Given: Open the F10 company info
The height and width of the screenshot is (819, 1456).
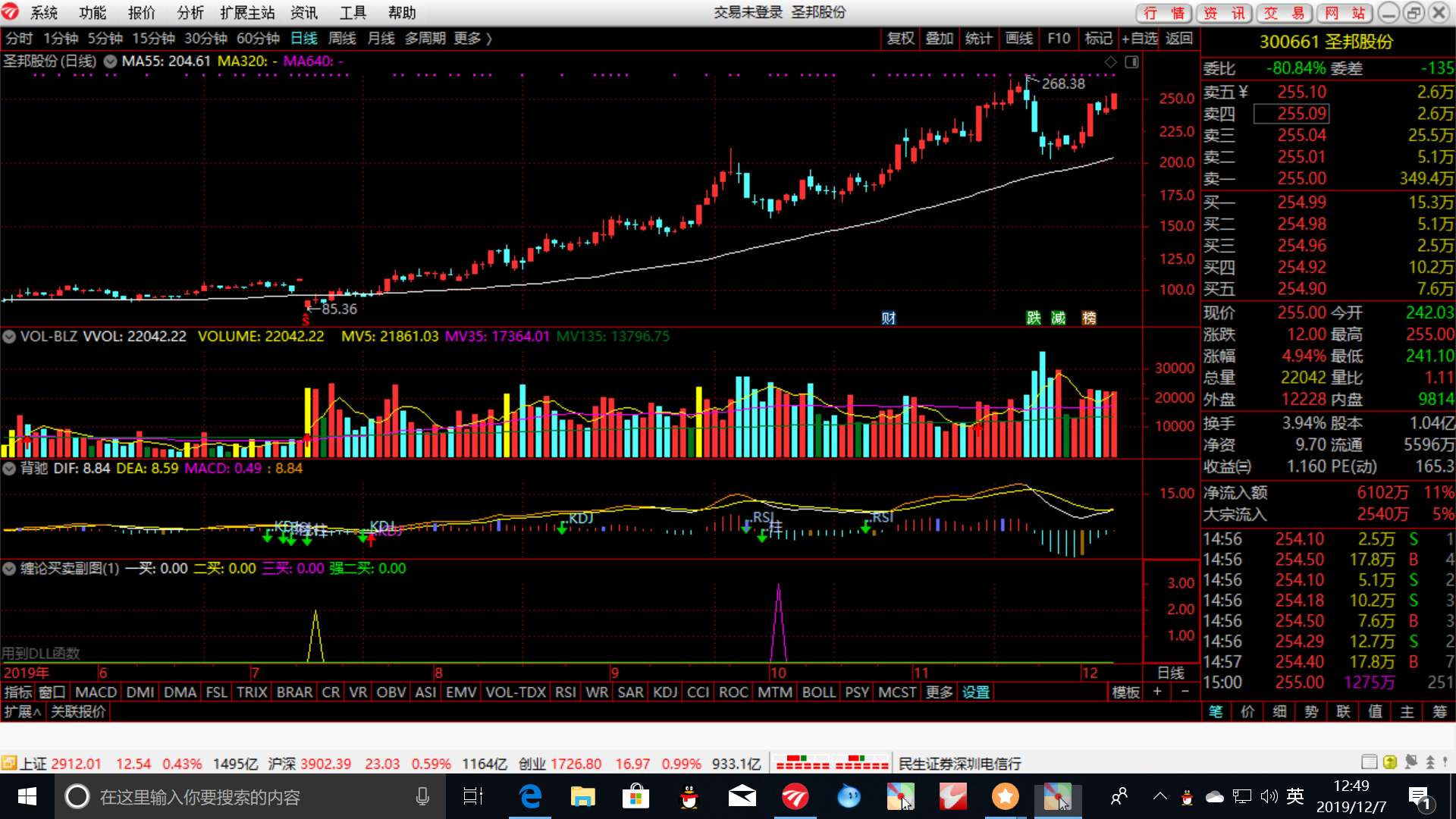Looking at the screenshot, I should pos(1059,39).
